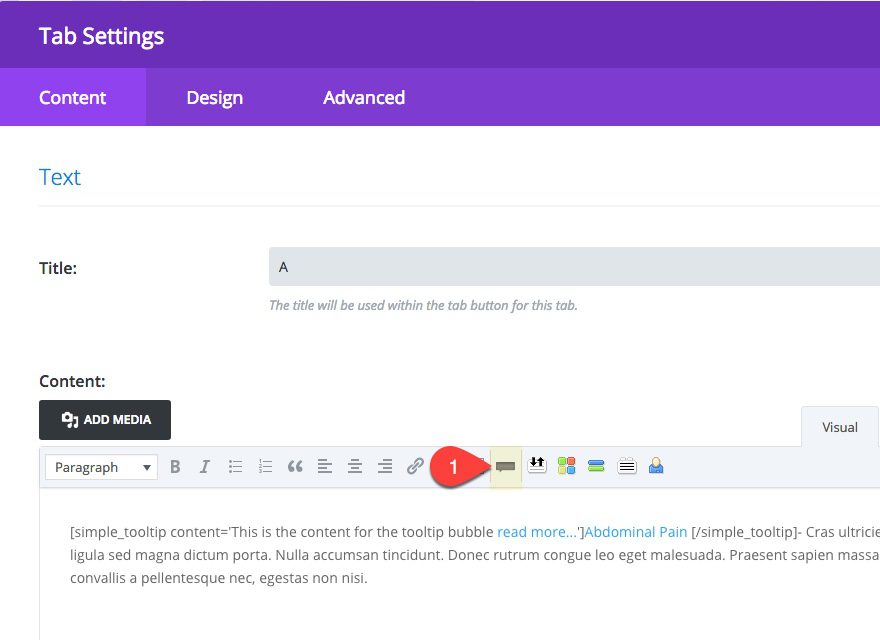
Task: Click the blue and green bars icon
Action: pyautogui.click(x=597, y=466)
